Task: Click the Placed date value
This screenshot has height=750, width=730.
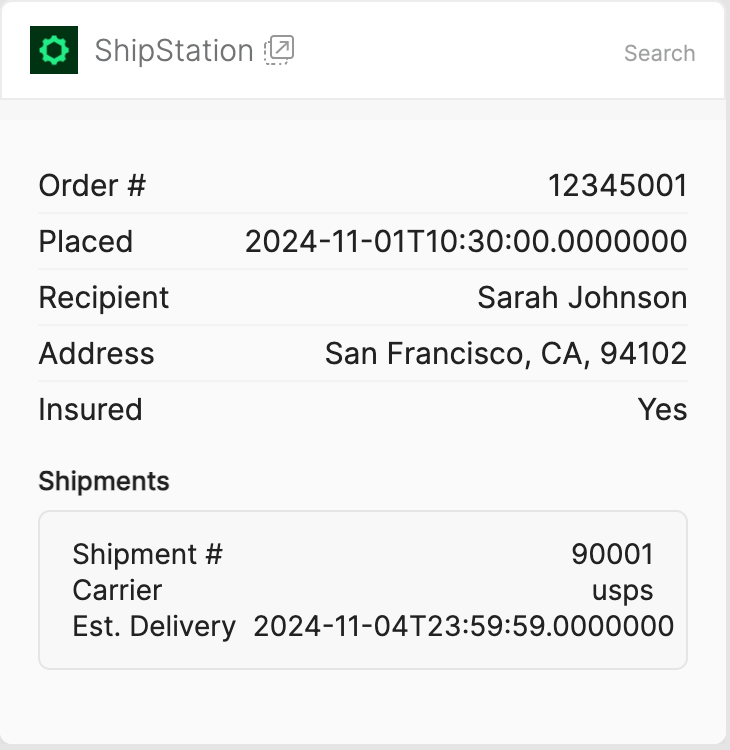Action: click(x=466, y=241)
